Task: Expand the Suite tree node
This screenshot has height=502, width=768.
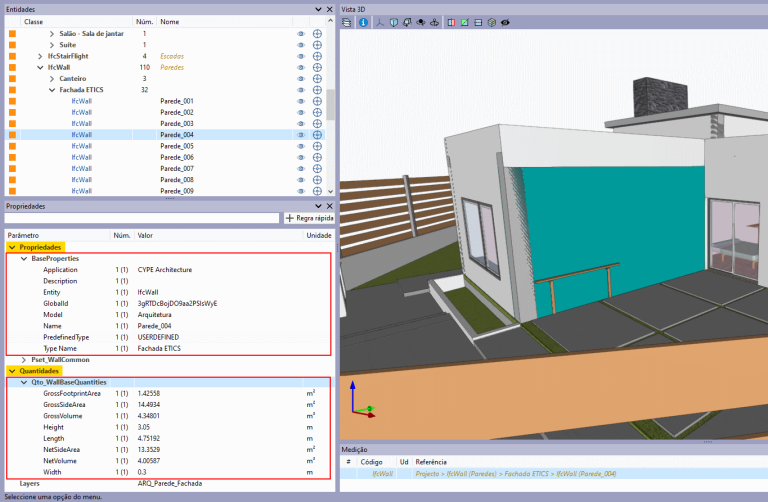Action: point(52,45)
